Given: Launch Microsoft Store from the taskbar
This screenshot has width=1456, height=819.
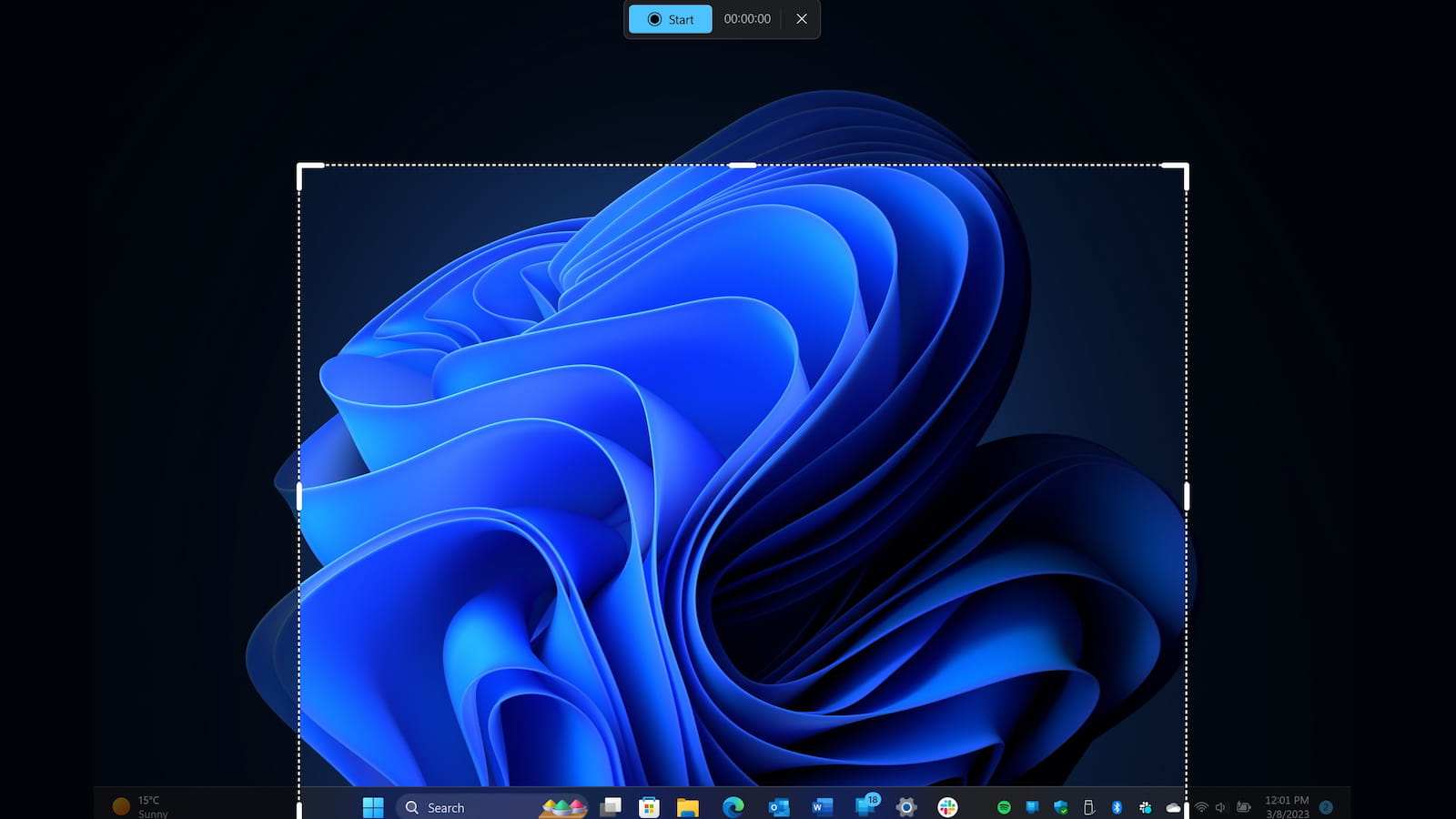Looking at the screenshot, I should (x=649, y=807).
